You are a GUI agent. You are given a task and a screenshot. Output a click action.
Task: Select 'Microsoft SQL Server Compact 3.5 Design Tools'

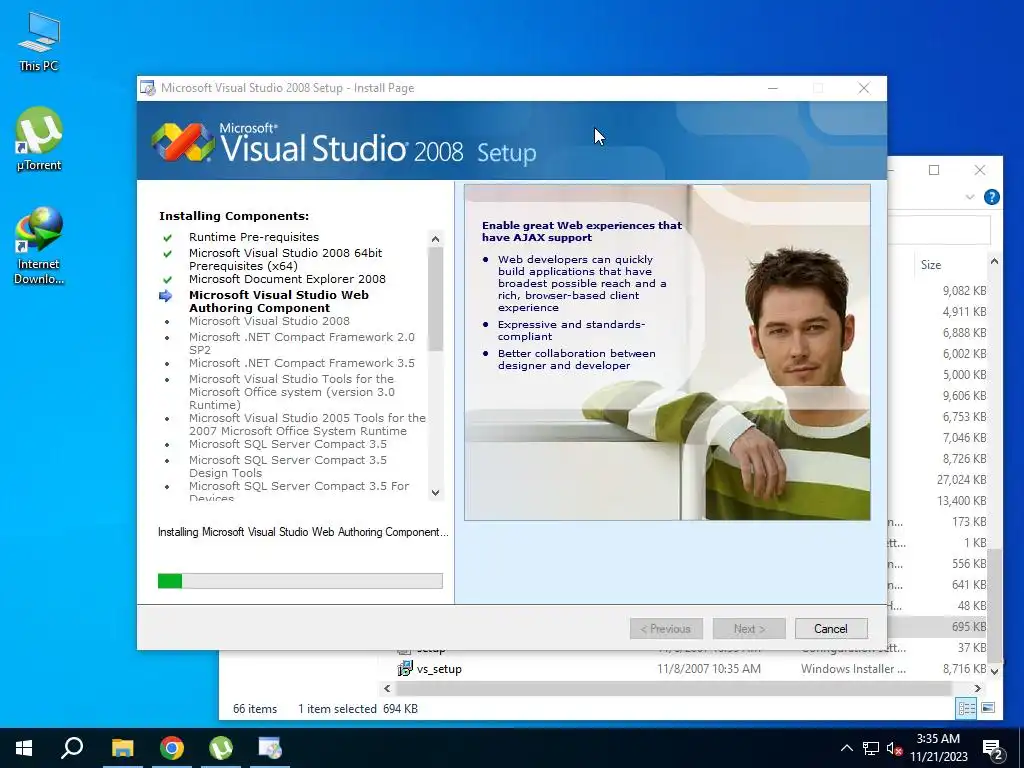point(287,466)
